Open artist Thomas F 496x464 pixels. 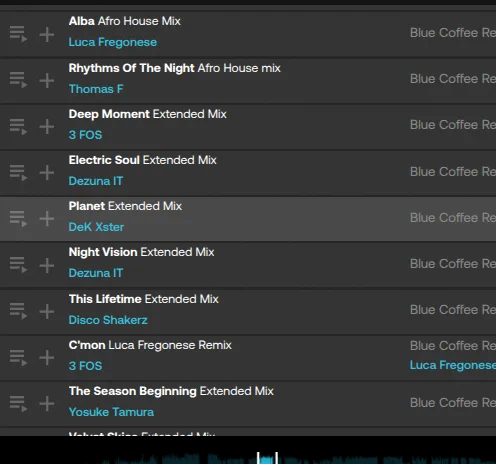(x=96, y=89)
